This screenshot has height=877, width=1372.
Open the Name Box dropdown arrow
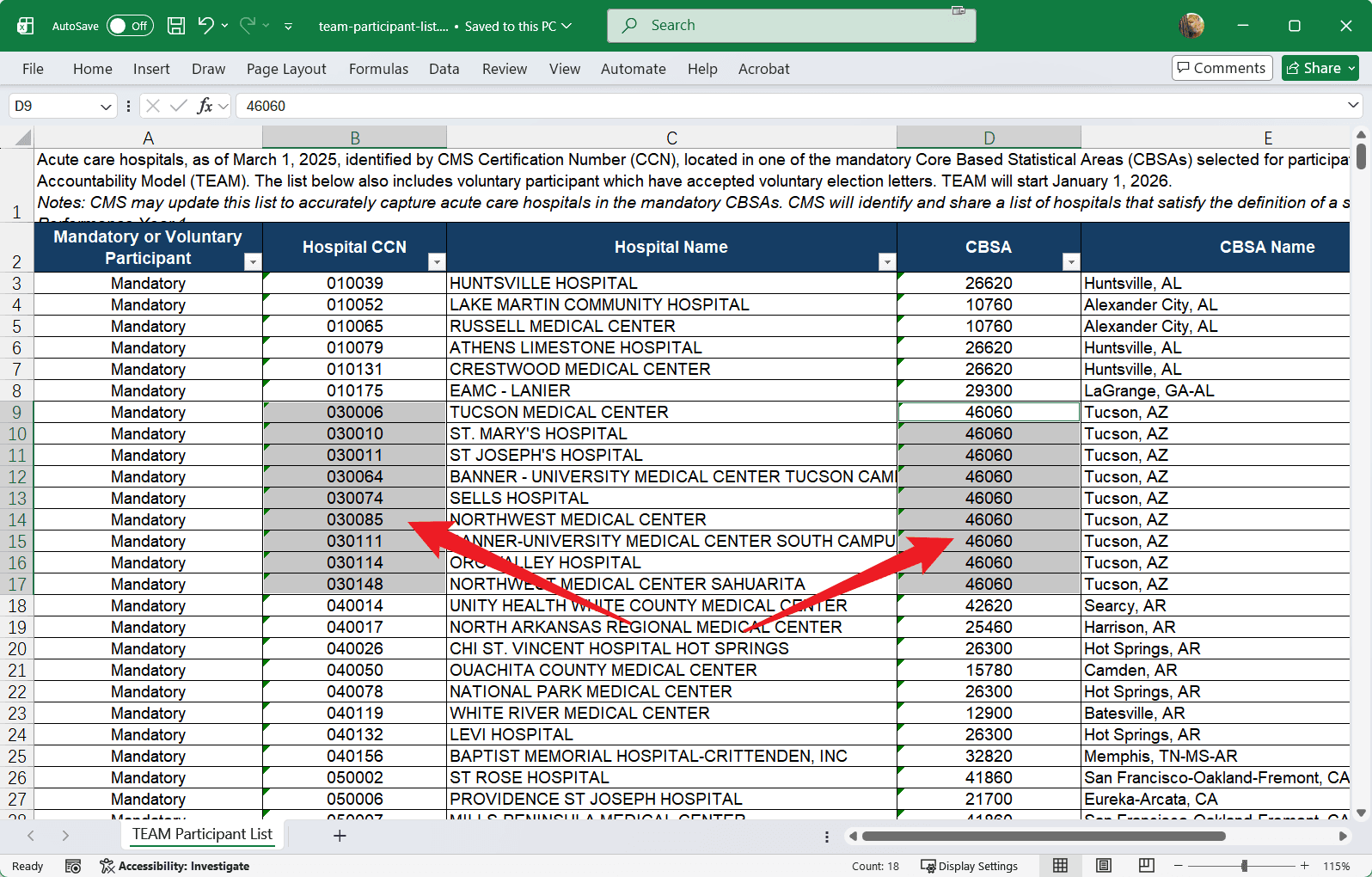tap(106, 107)
